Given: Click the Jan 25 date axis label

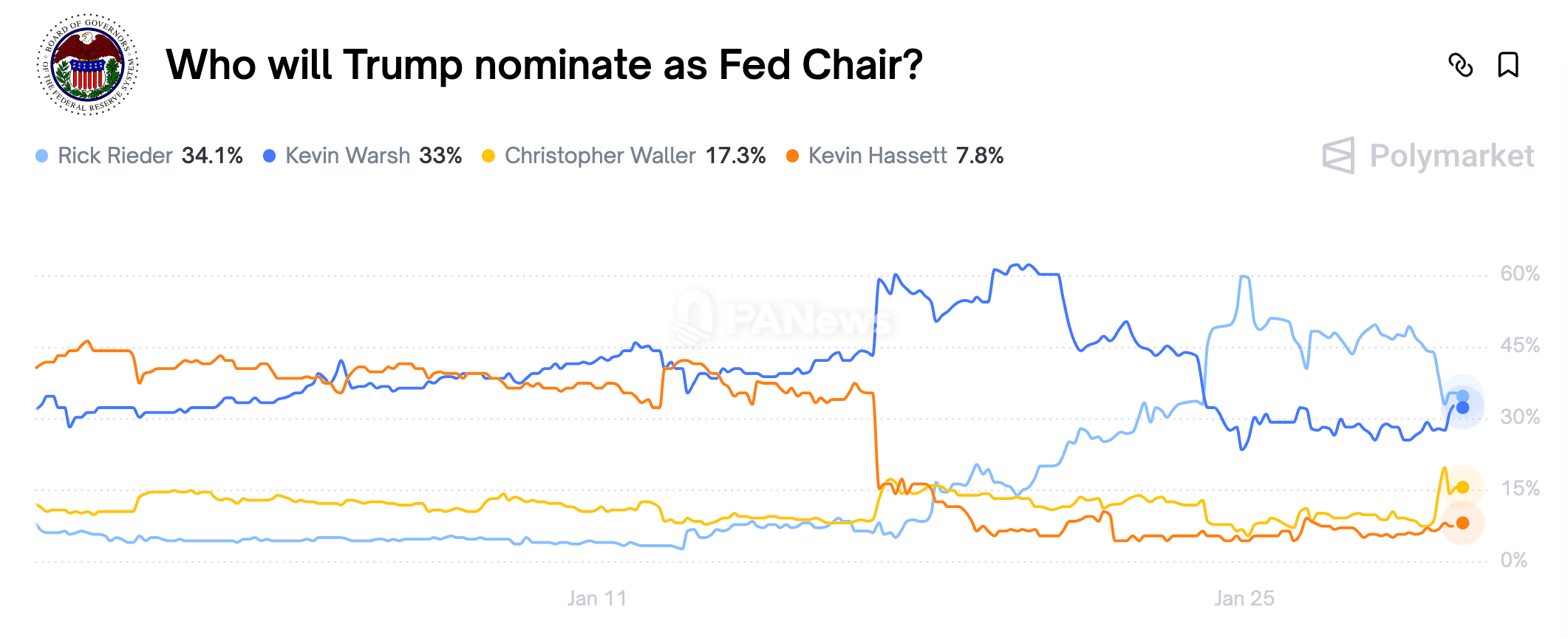Looking at the screenshot, I should pos(1244,598).
